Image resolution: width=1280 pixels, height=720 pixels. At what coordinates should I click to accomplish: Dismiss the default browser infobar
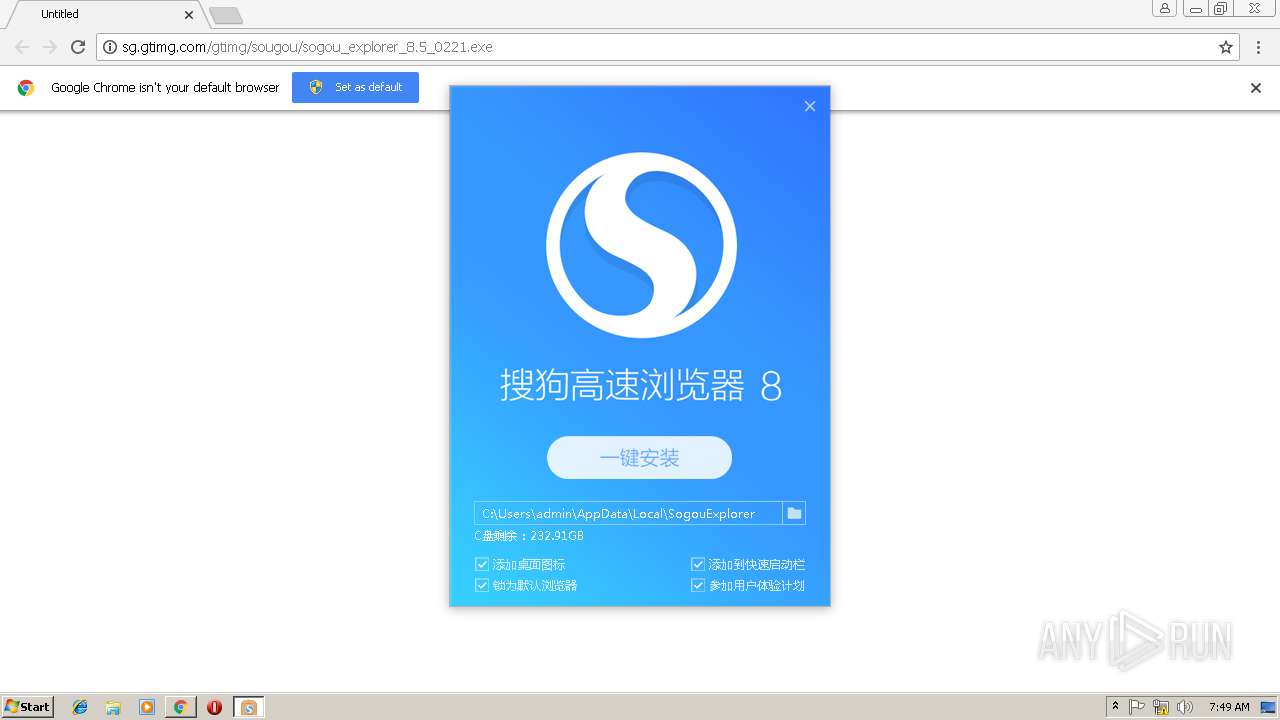1256,88
